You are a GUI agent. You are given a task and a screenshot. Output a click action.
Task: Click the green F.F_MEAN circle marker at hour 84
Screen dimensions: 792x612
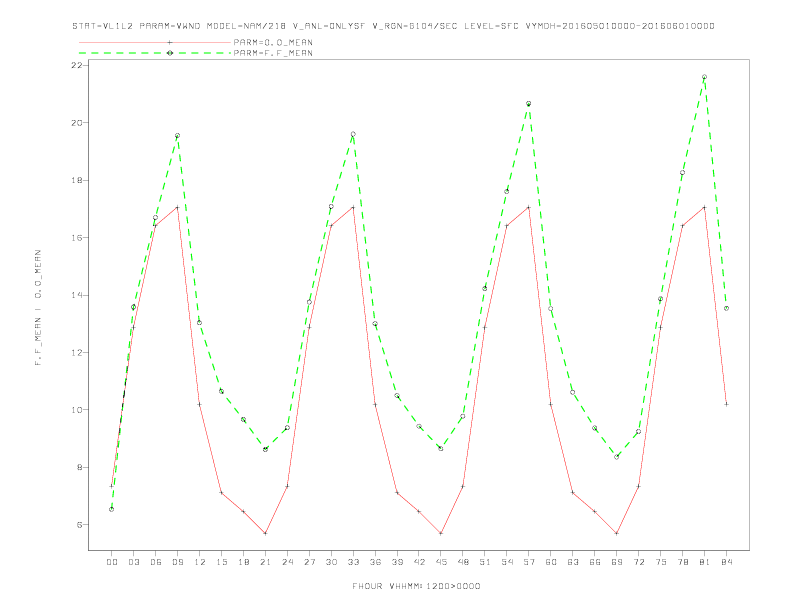(x=726, y=308)
